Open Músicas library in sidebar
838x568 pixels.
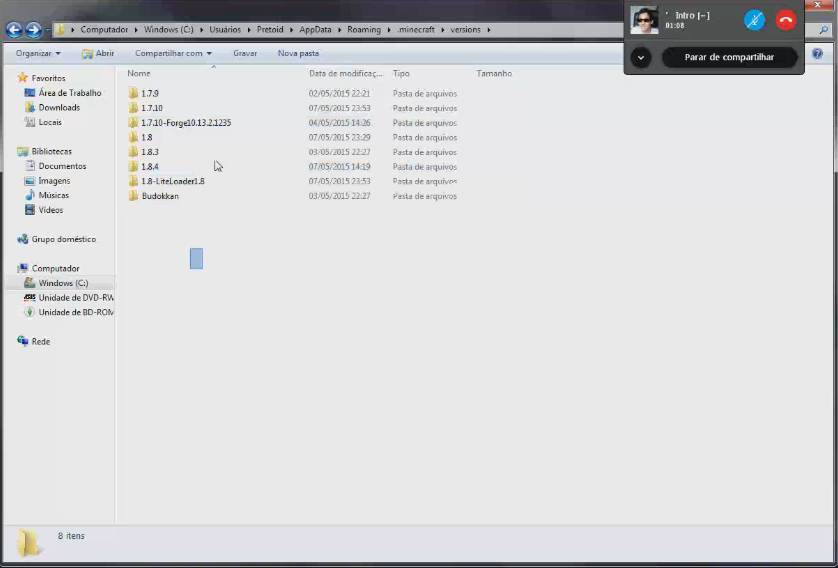[x=53, y=196]
